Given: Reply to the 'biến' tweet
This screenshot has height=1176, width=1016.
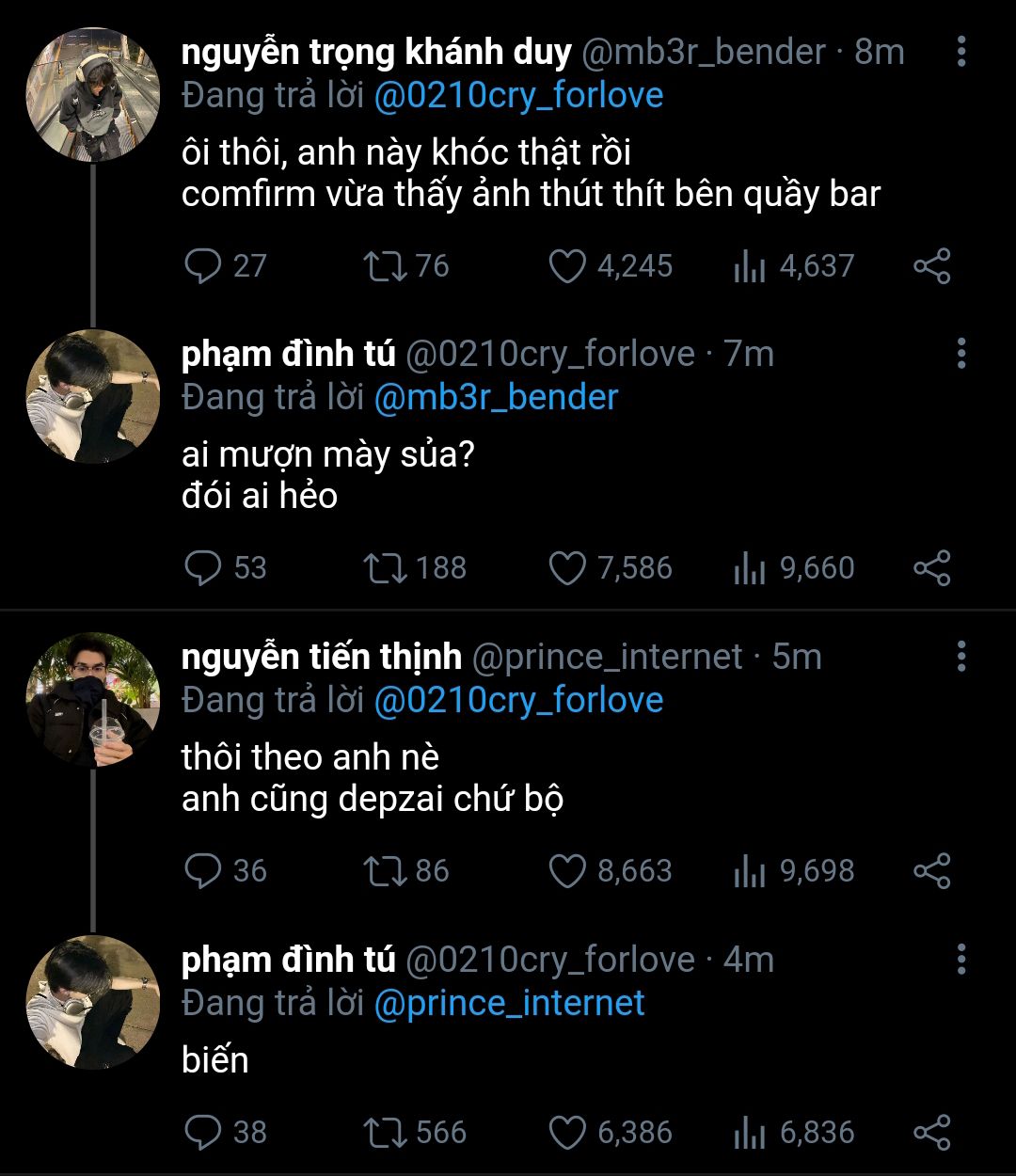Looking at the screenshot, I should (x=202, y=1133).
